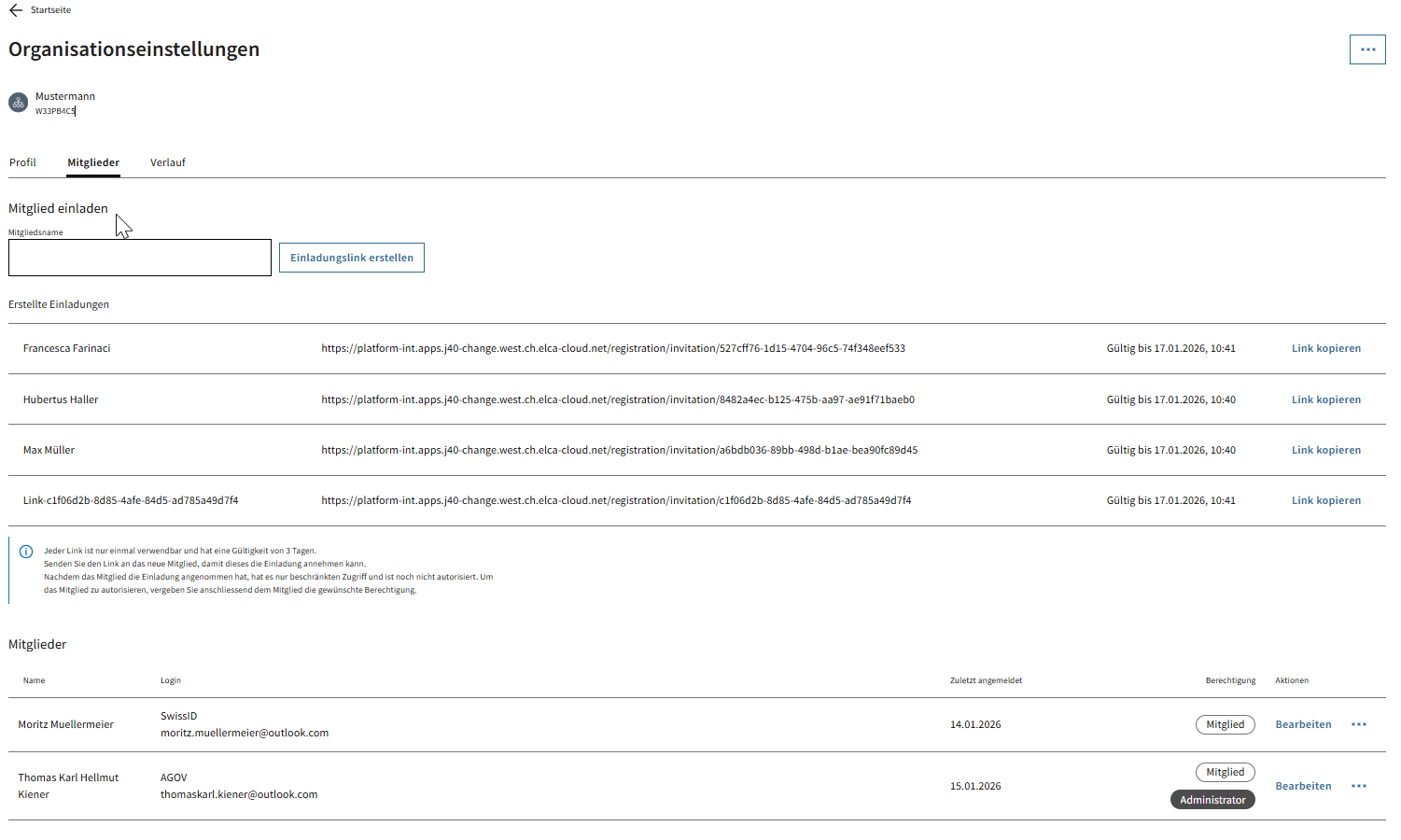Click into the Mitgliedsname input field
The width and height of the screenshot is (1401, 840).
[x=140, y=258]
